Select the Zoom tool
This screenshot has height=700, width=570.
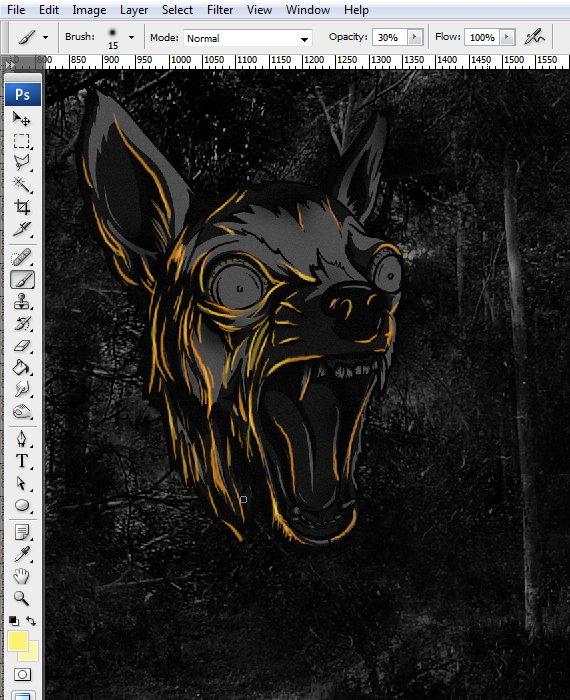[21, 598]
